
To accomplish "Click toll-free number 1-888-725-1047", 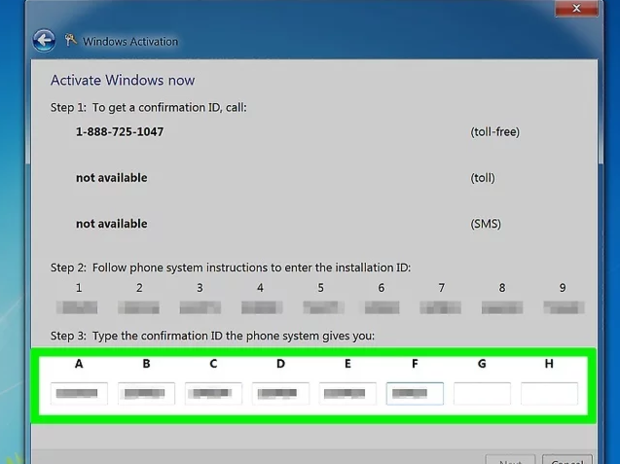I will point(120,132).
